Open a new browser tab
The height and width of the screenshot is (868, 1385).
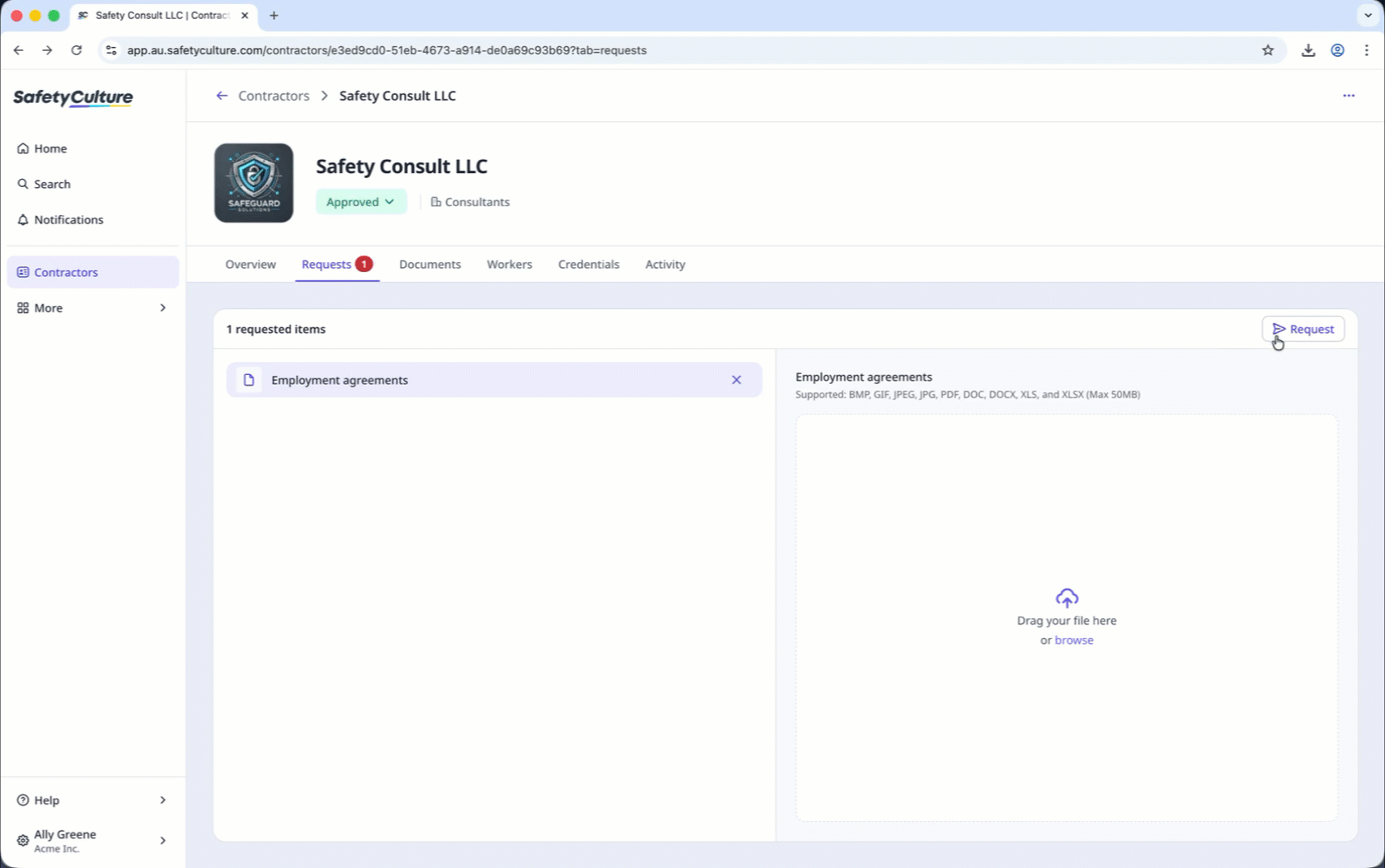coord(274,16)
